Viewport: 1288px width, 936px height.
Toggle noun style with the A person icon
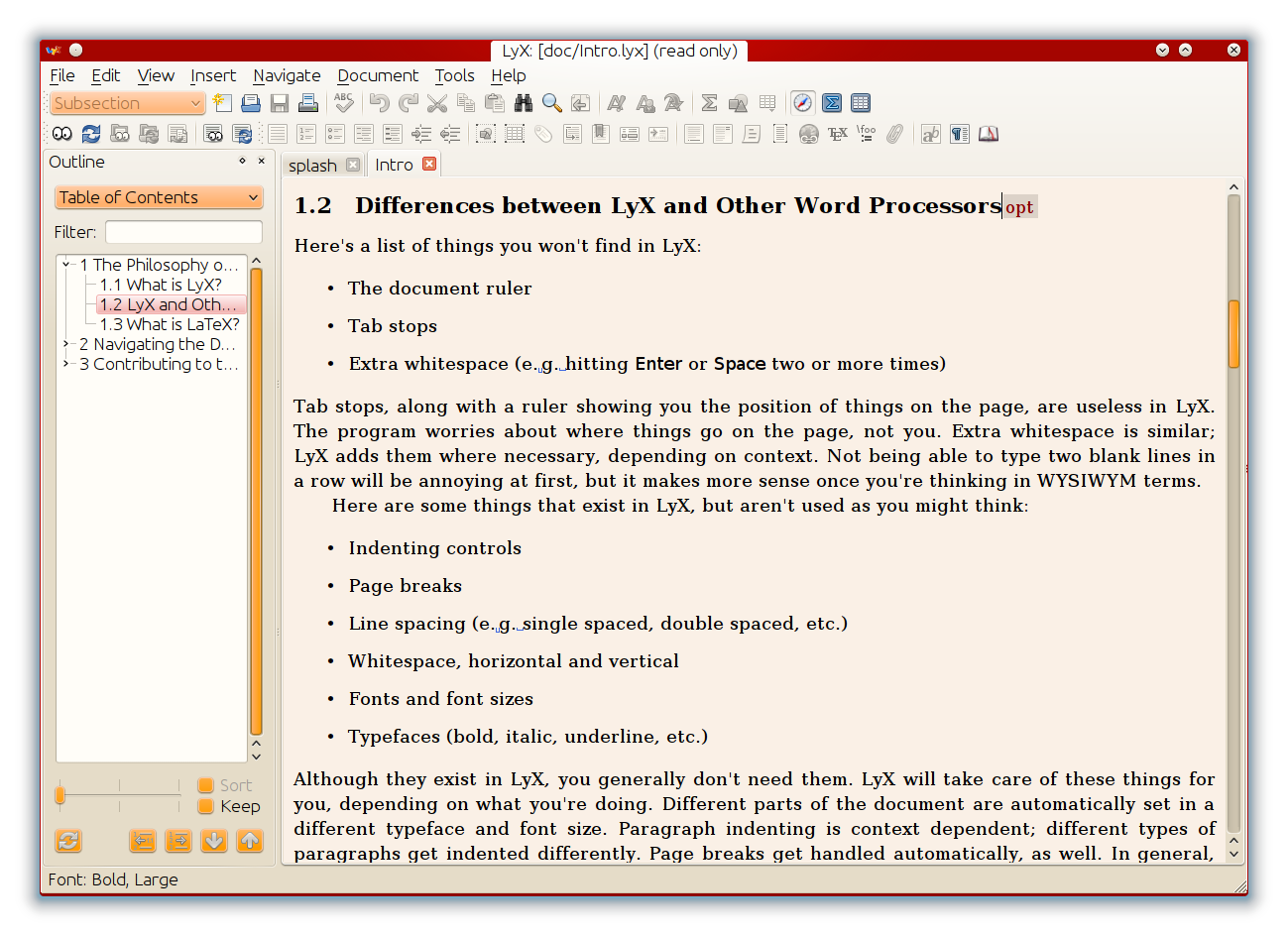[644, 103]
